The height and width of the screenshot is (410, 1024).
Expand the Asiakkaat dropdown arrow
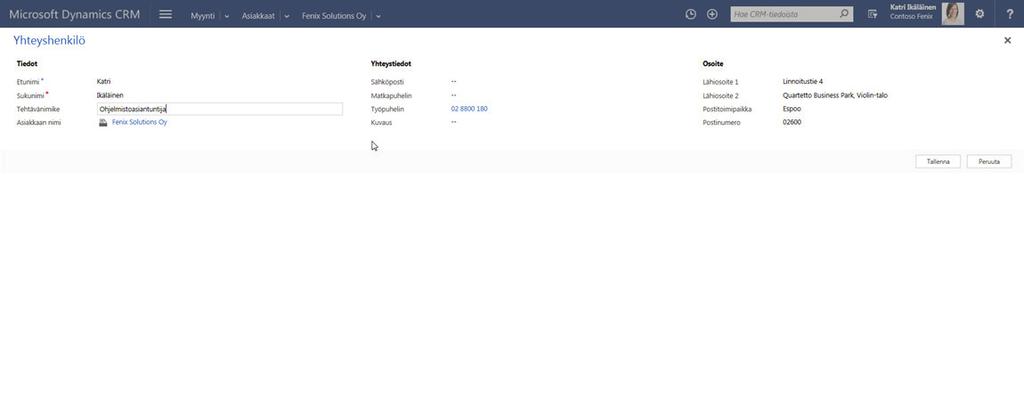point(287,16)
